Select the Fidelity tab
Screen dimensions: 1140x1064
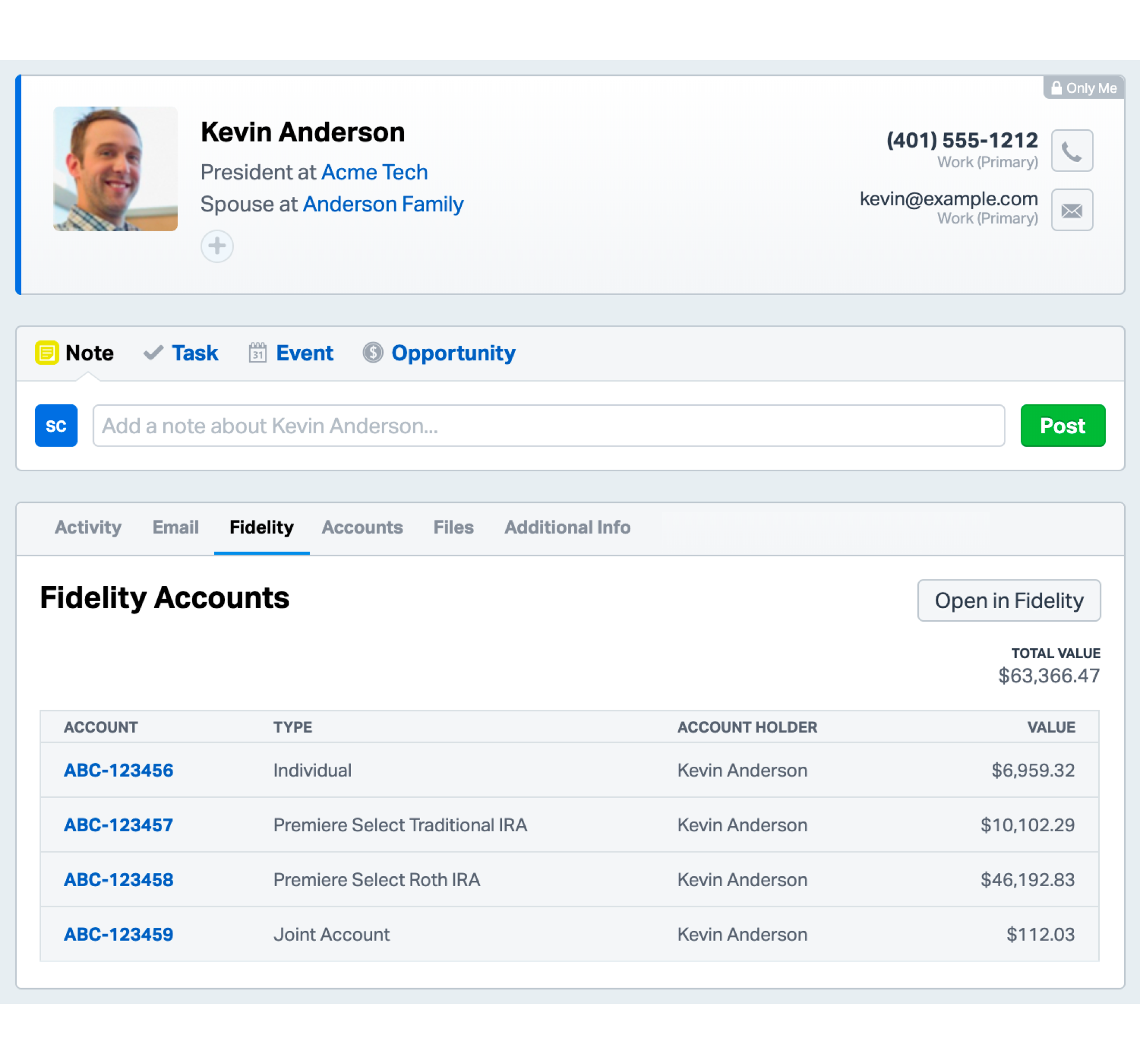261,527
